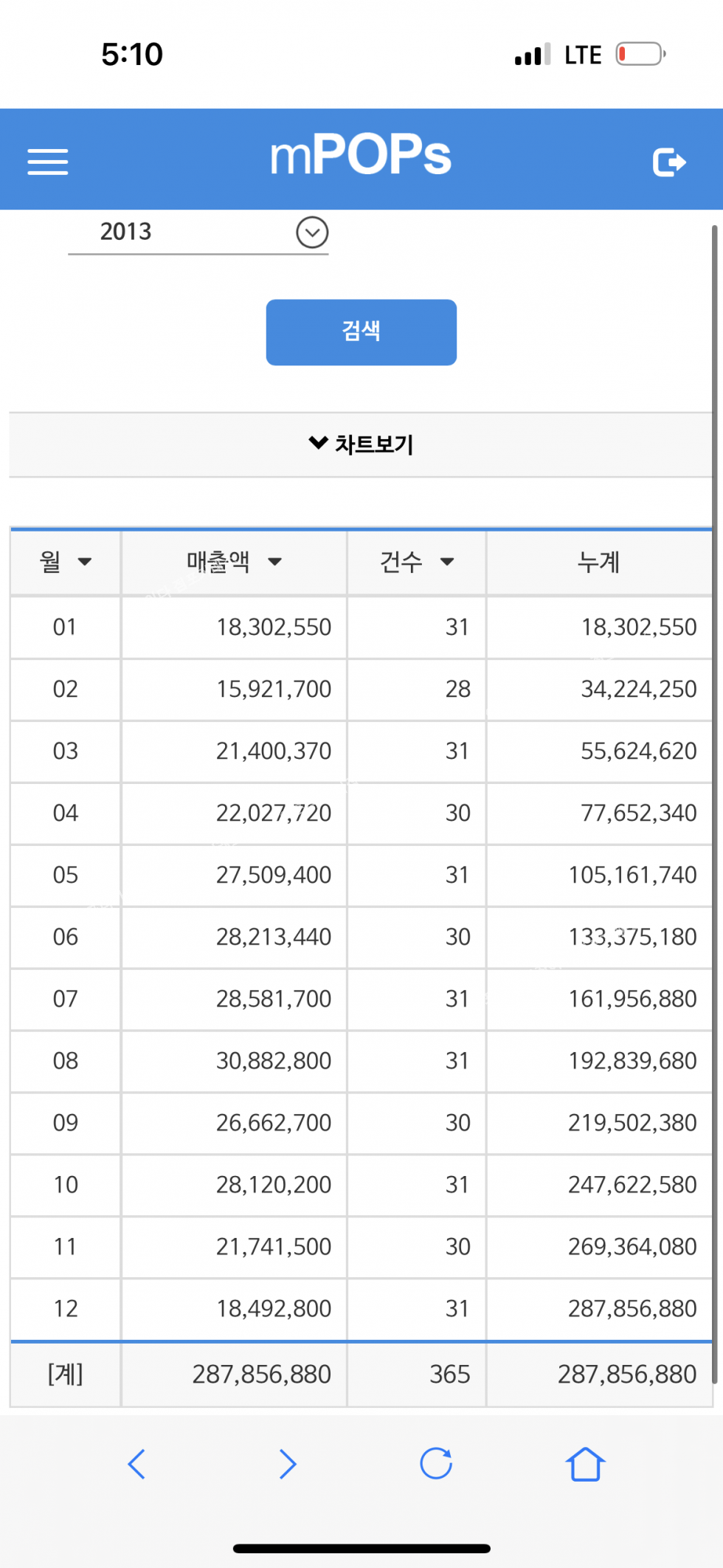Tap the browser back arrow
Viewport: 723px width, 1568px height.
pyautogui.click(x=137, y=1464)
